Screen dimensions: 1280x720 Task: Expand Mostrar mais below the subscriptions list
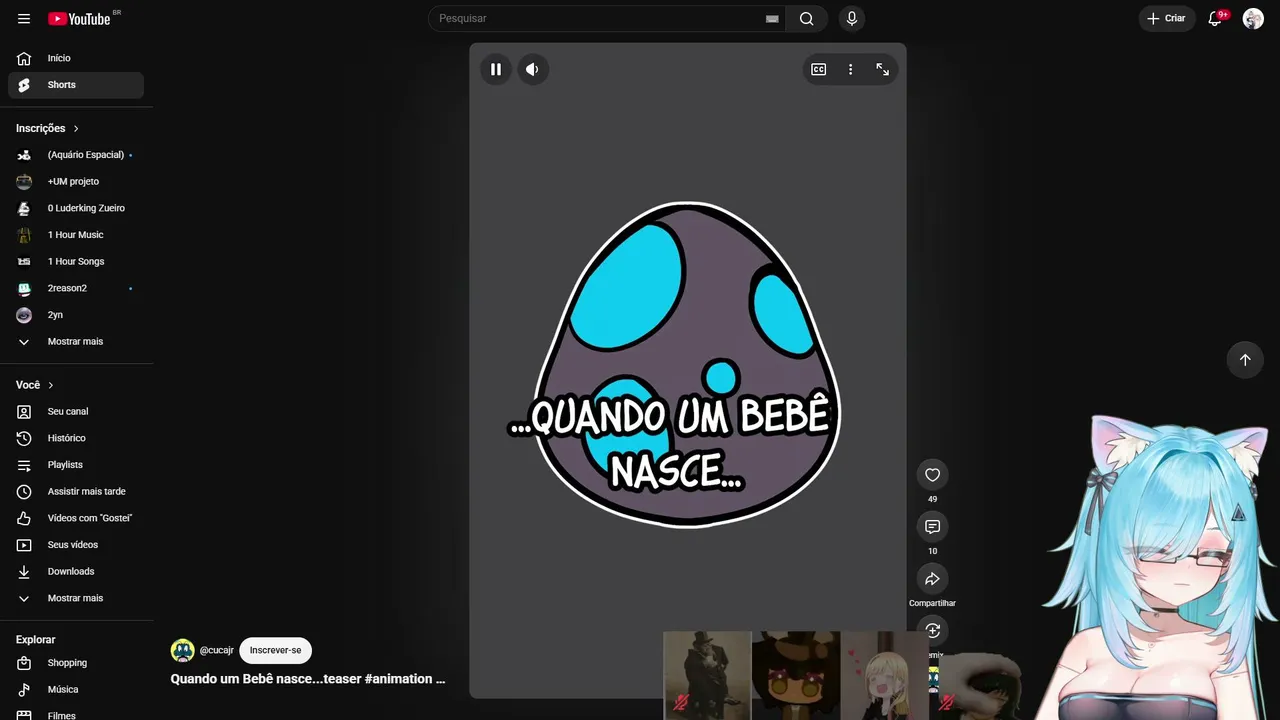[x=76, y=341]
